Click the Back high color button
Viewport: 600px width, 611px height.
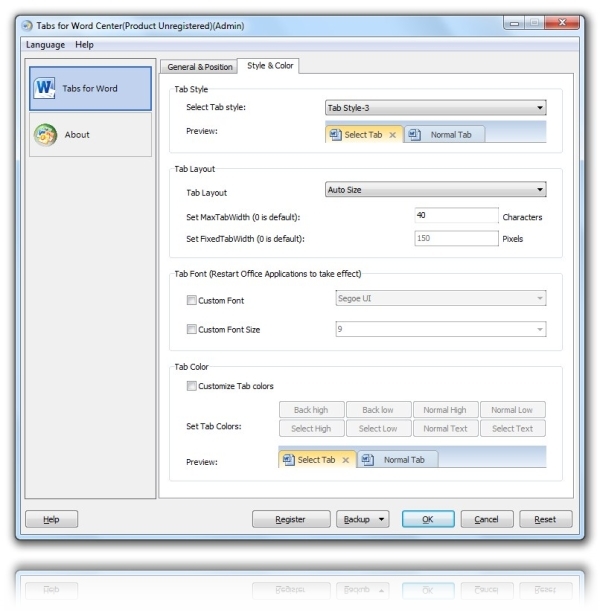[311, 410]
